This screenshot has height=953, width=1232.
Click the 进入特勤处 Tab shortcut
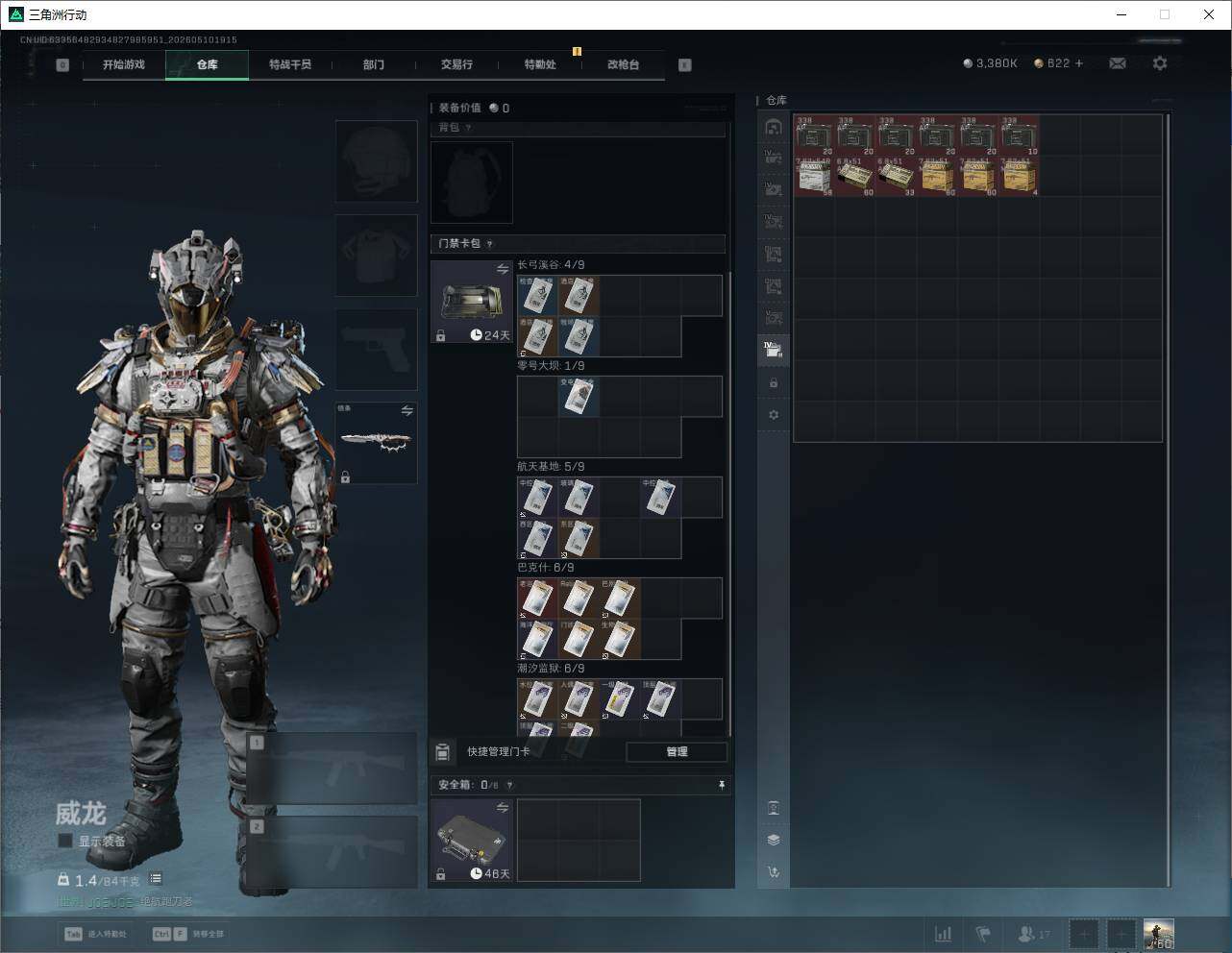click(x=95, y=934)
